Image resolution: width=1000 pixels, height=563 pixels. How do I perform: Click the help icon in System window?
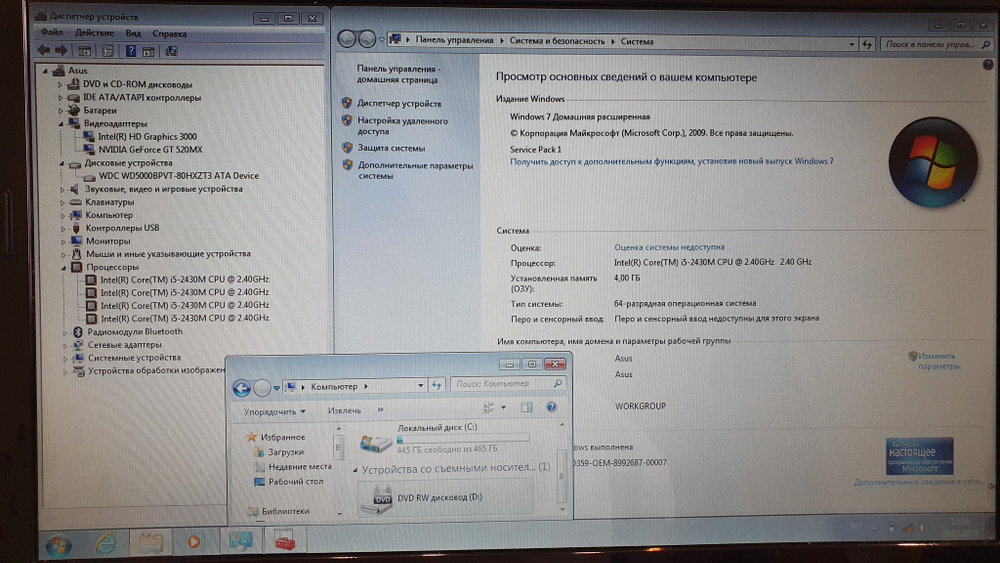tap(988, 64)
